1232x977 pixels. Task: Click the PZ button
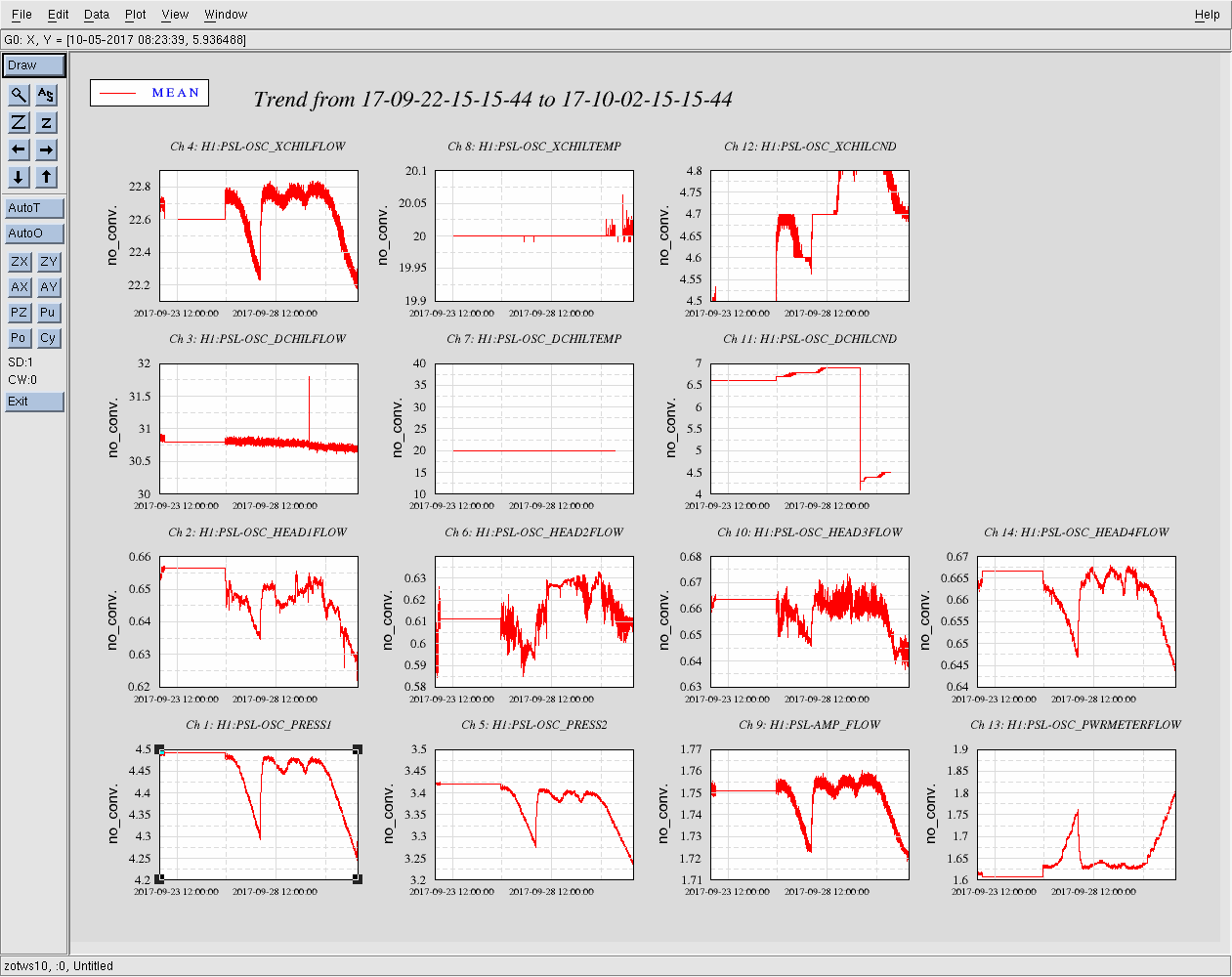coord(19,313)
